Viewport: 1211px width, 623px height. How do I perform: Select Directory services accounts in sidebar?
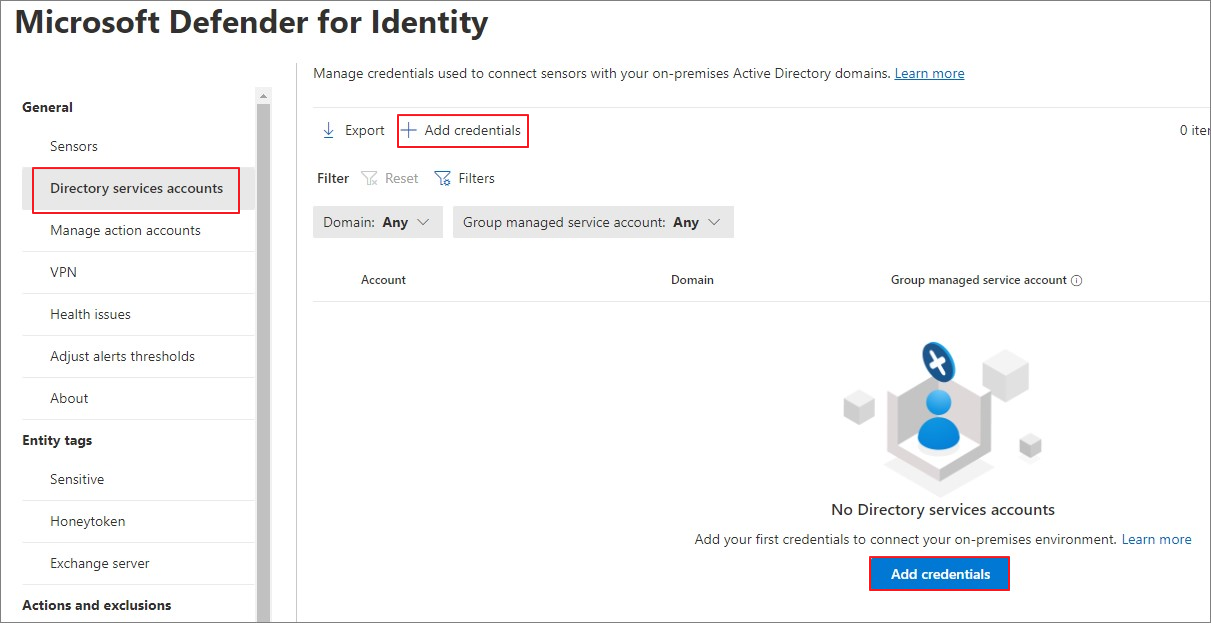coord(136,188)
